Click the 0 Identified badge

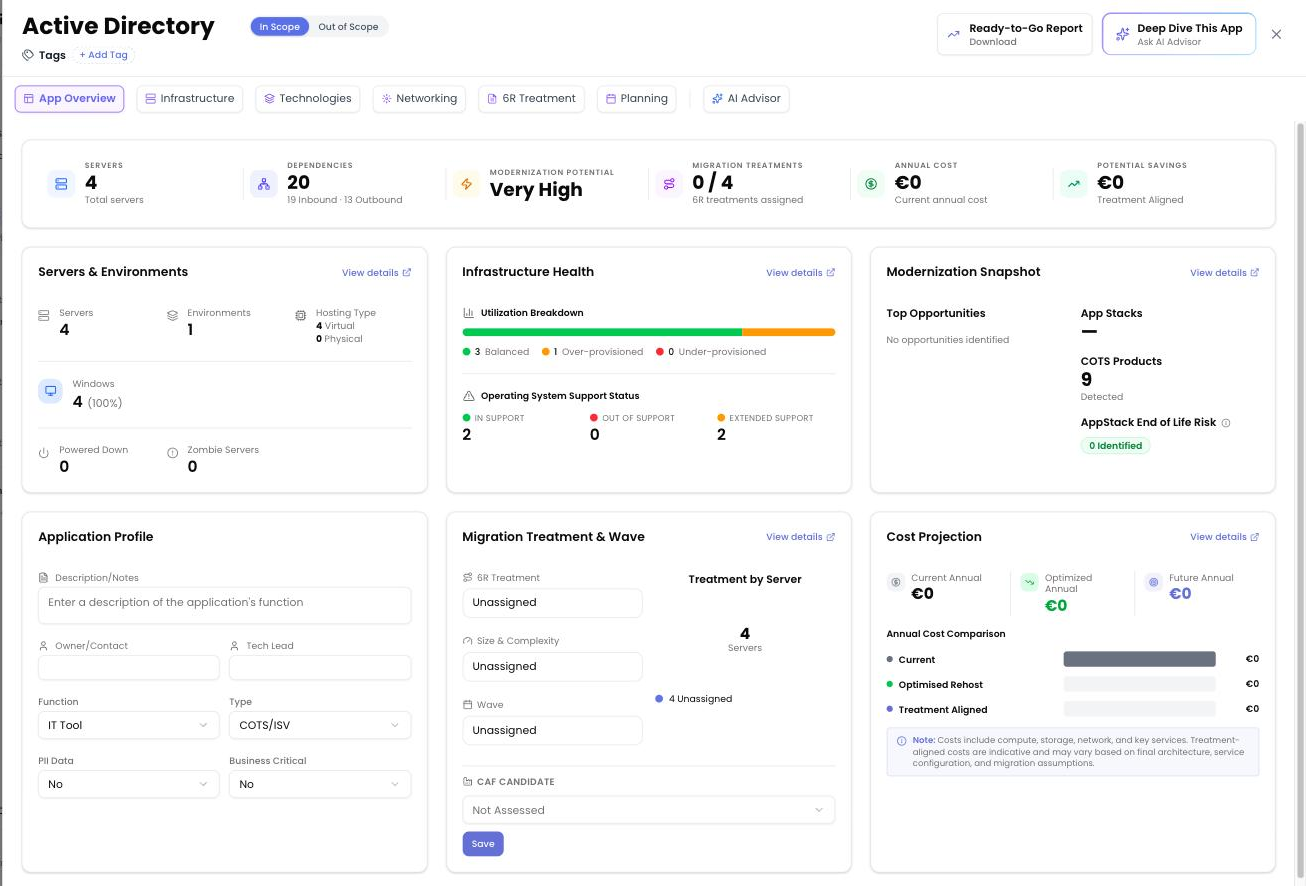pyautogui.click(x=1115, y=446)
